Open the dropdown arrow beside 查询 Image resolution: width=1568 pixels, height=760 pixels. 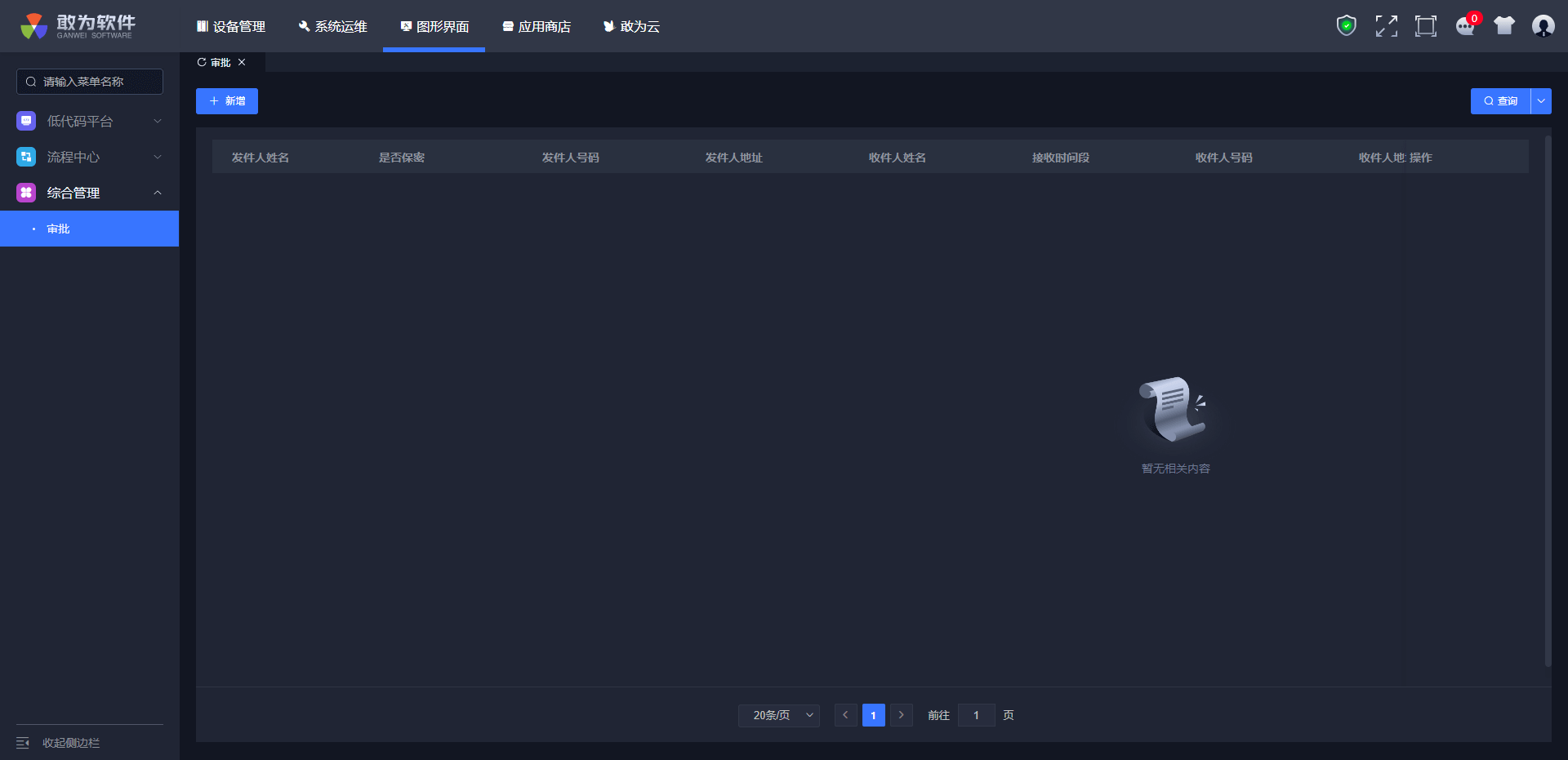(1541, 101)
